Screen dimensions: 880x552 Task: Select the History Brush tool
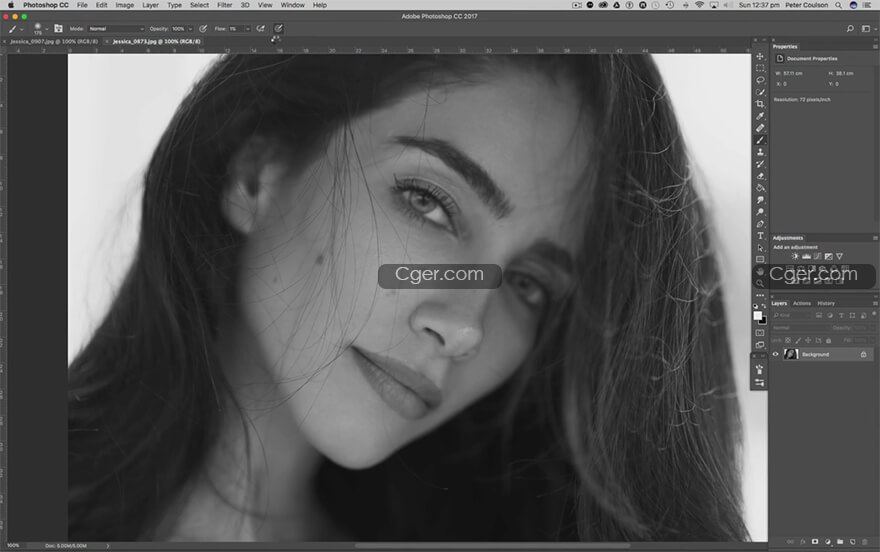coord(760,164)
